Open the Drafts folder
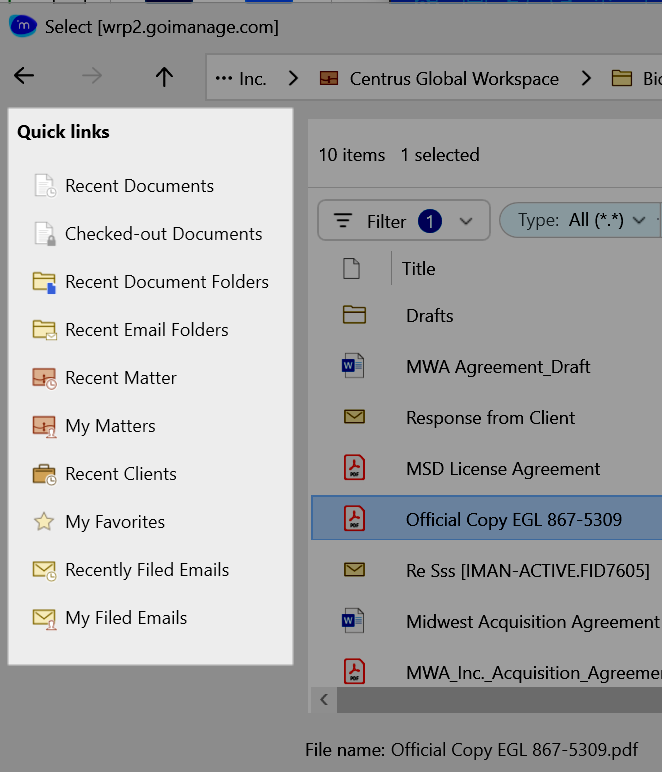This screenshot has width=662, height=772. pos(430,316)
